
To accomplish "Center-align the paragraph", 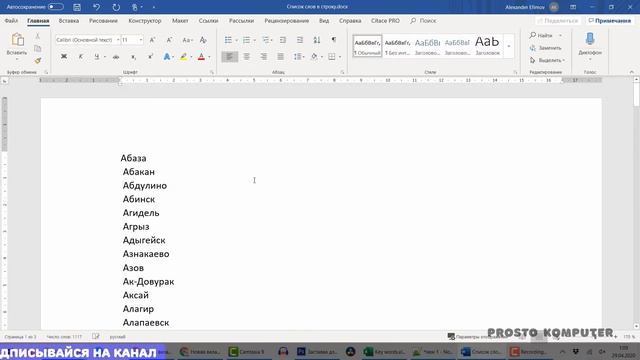I will (x=247, y=57).
